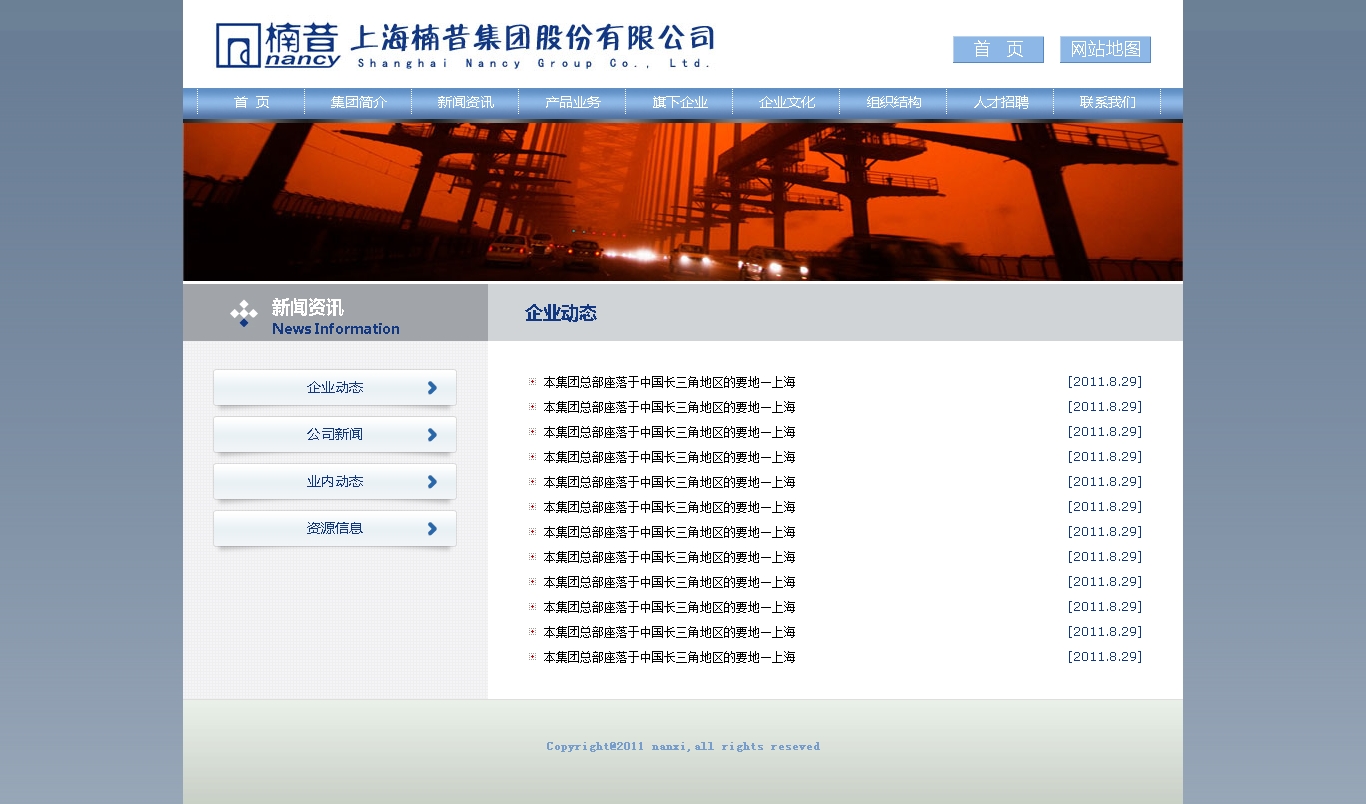Select 组织结构 in the navigation bar
The image size is (1366, 804).
[x=893, y=102]
